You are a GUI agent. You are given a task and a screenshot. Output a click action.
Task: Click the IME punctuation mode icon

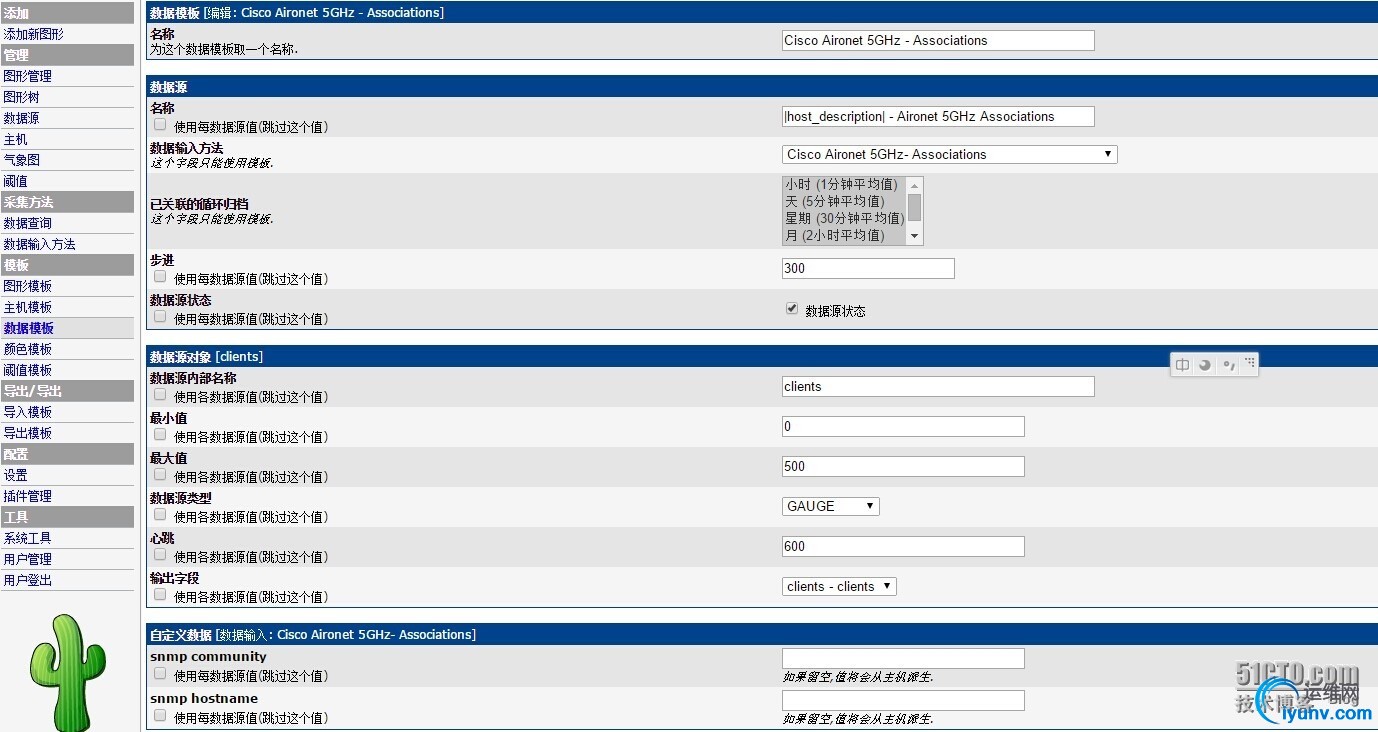(1229, 365)
